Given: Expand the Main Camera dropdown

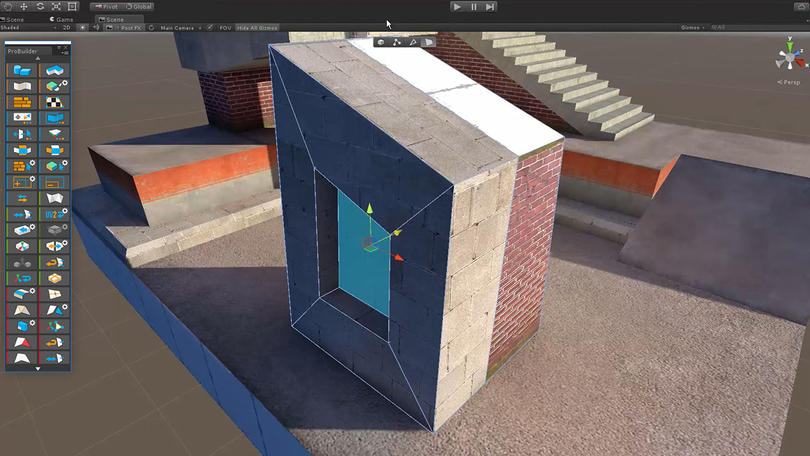Looking at the screenshot, I should click(180, 28).
